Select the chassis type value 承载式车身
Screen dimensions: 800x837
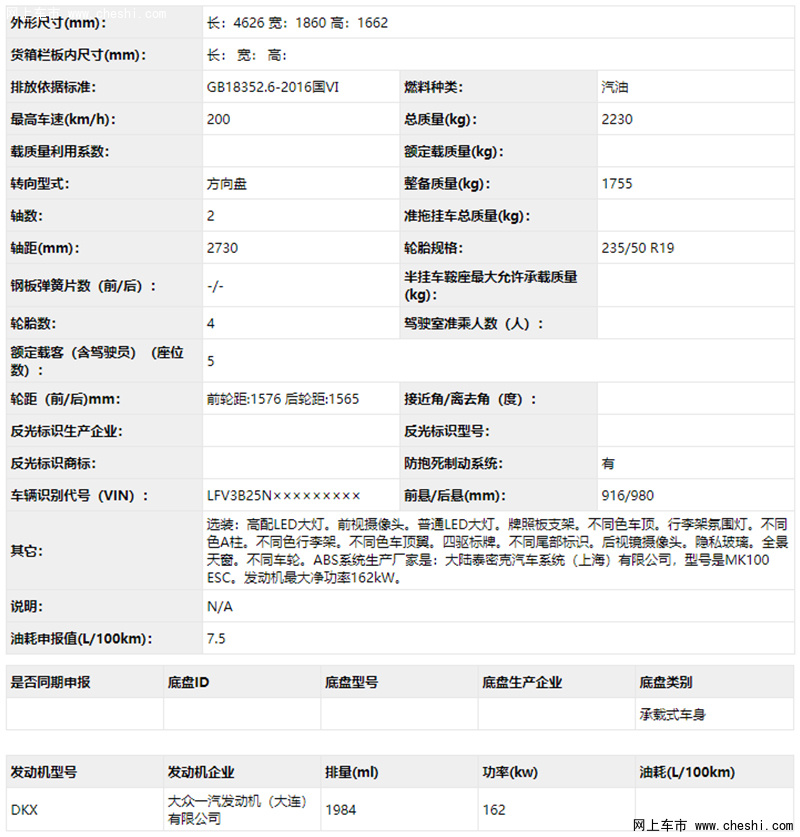coord(672,714)
